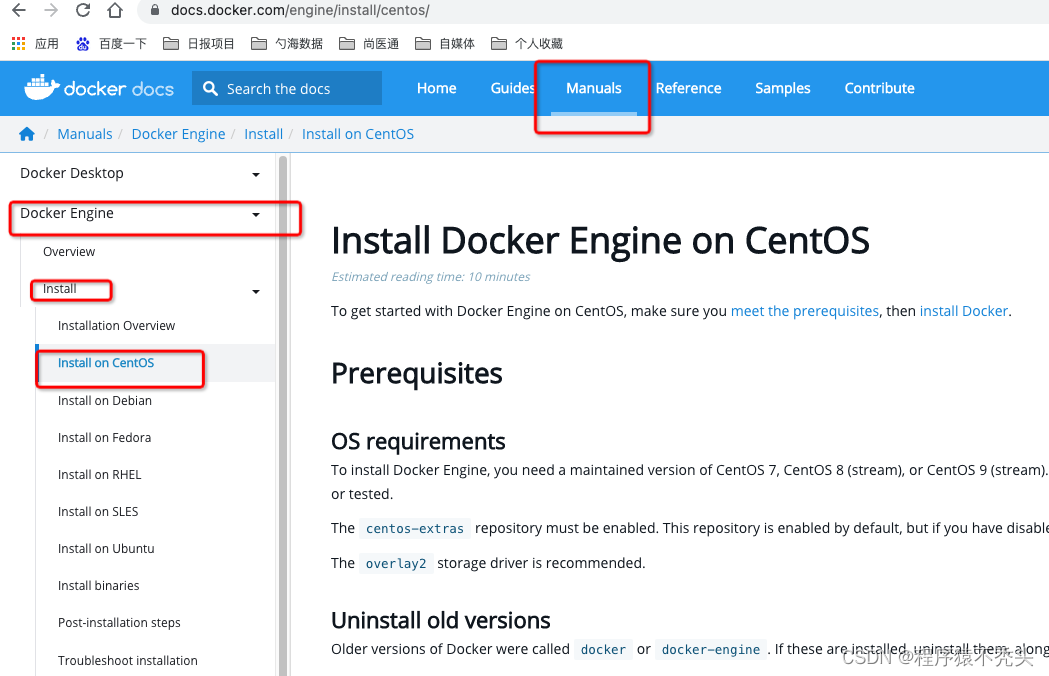Click the magnifier icon in docs search
The width and height of the screenshot is (1049, 676).
tap(210, 88)
